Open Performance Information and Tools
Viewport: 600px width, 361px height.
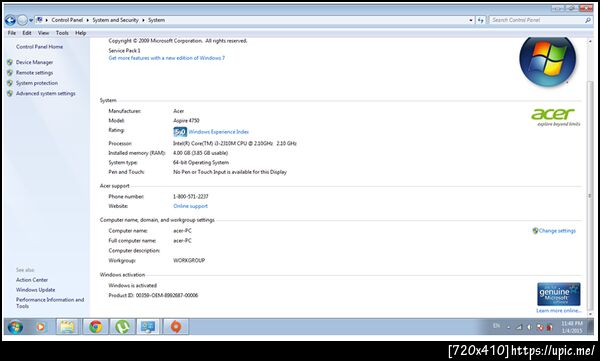pyautogui.click(x=50, y=303)
